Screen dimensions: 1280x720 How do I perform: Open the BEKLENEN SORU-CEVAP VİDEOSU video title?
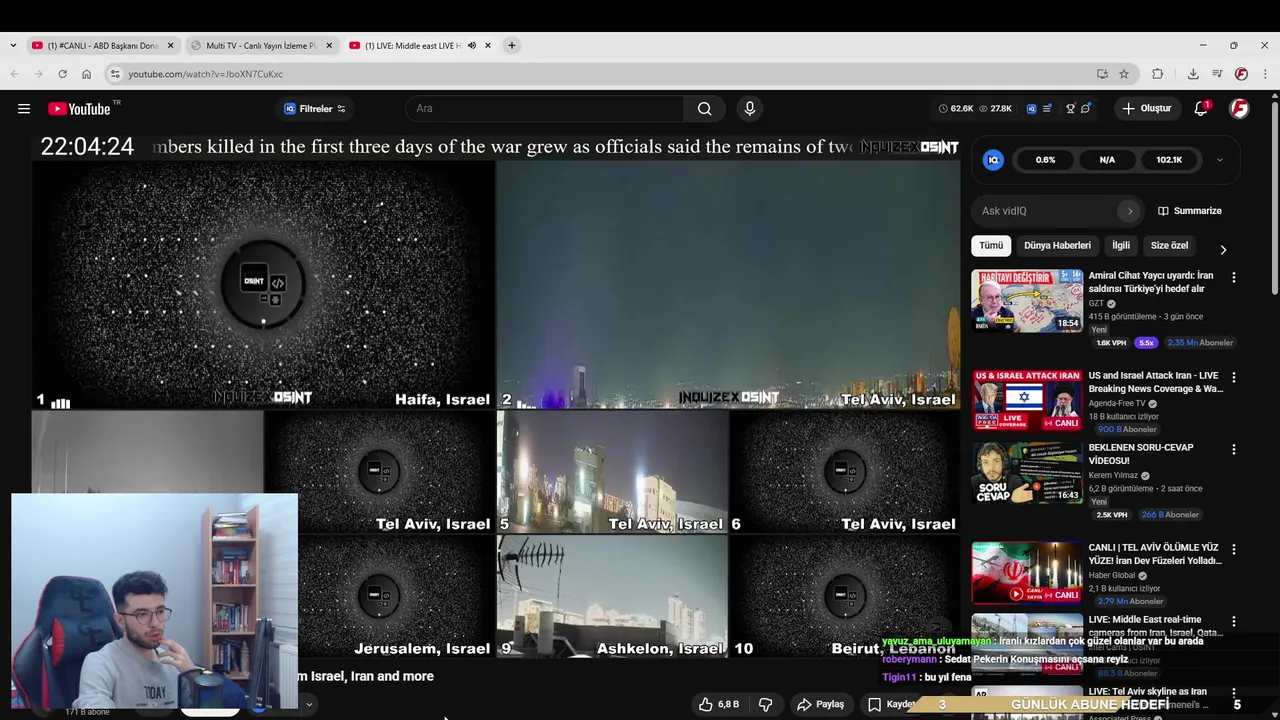1141,454
